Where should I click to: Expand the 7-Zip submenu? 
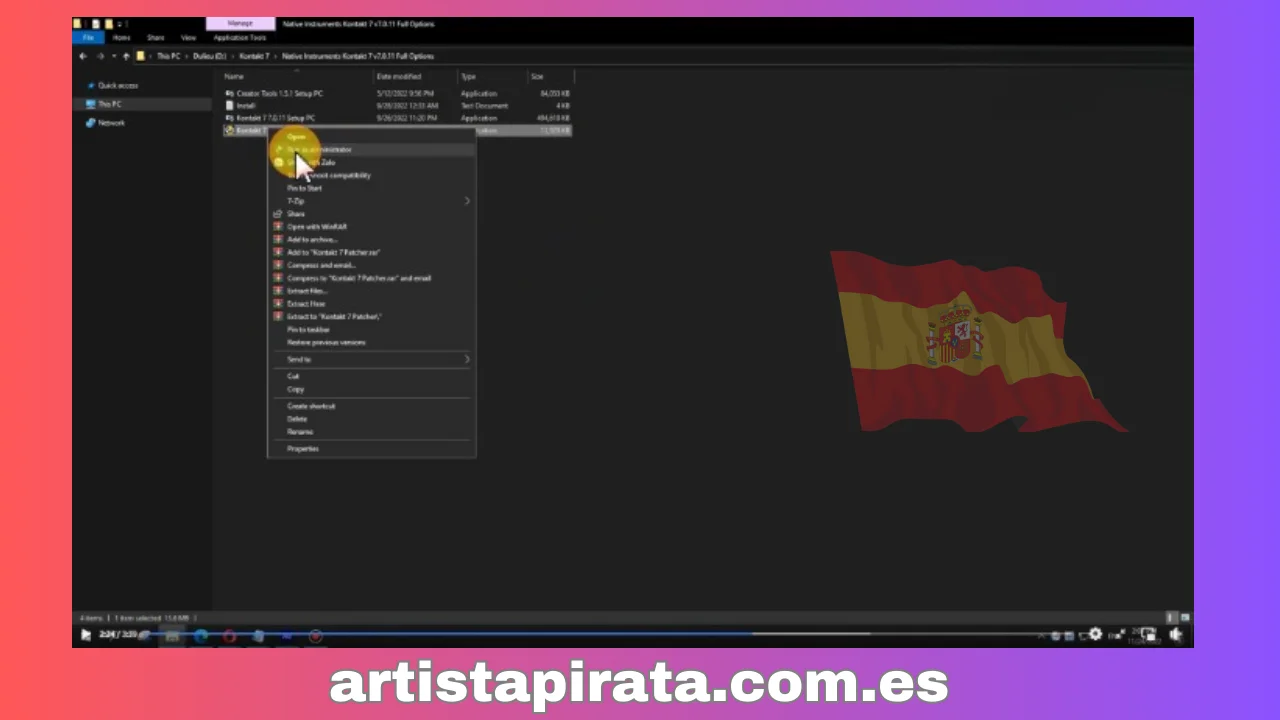[x=372, y=201]
